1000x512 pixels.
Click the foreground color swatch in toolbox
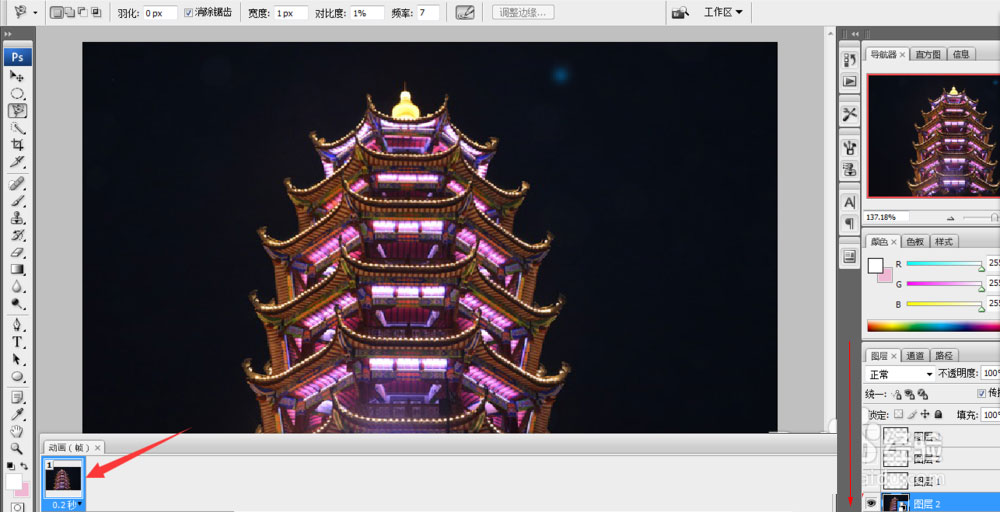[13, 481]
